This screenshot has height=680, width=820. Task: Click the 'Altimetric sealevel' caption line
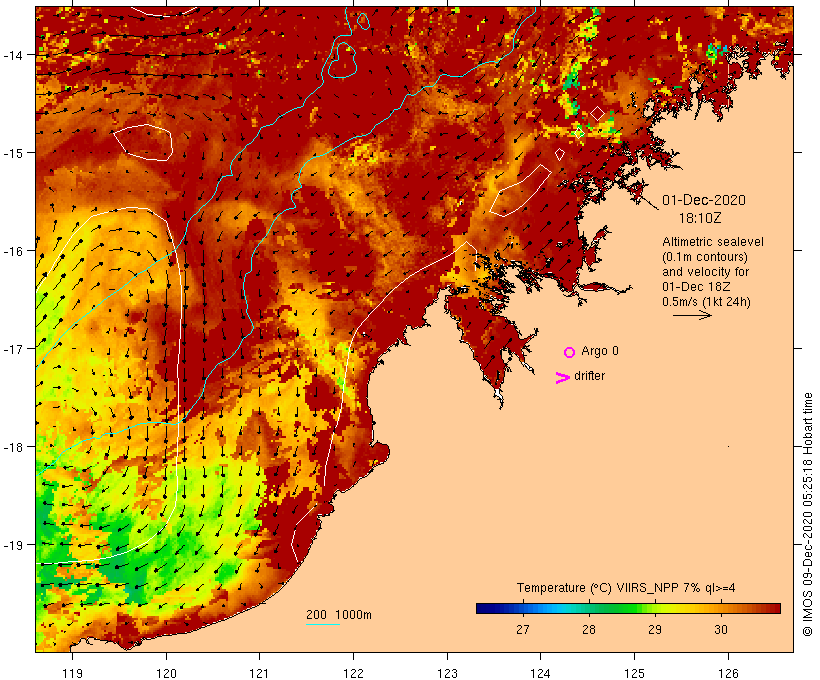click(x=713, y=242)
